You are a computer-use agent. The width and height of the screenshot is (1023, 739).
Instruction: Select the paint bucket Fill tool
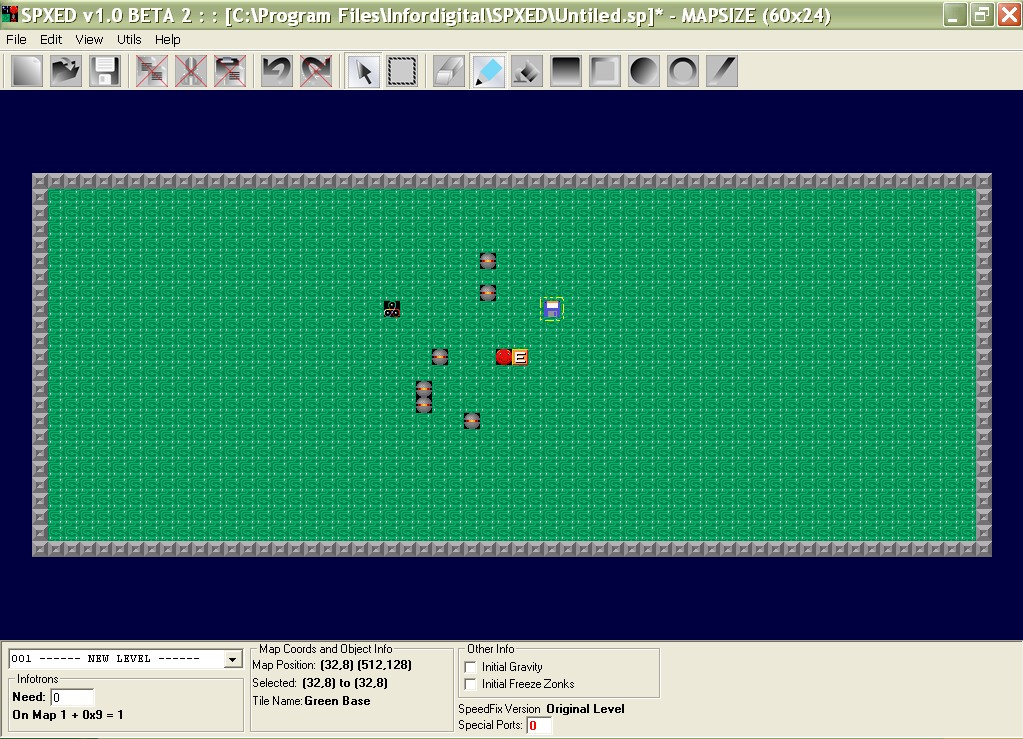pyautogui.click(x=527, y=71)
